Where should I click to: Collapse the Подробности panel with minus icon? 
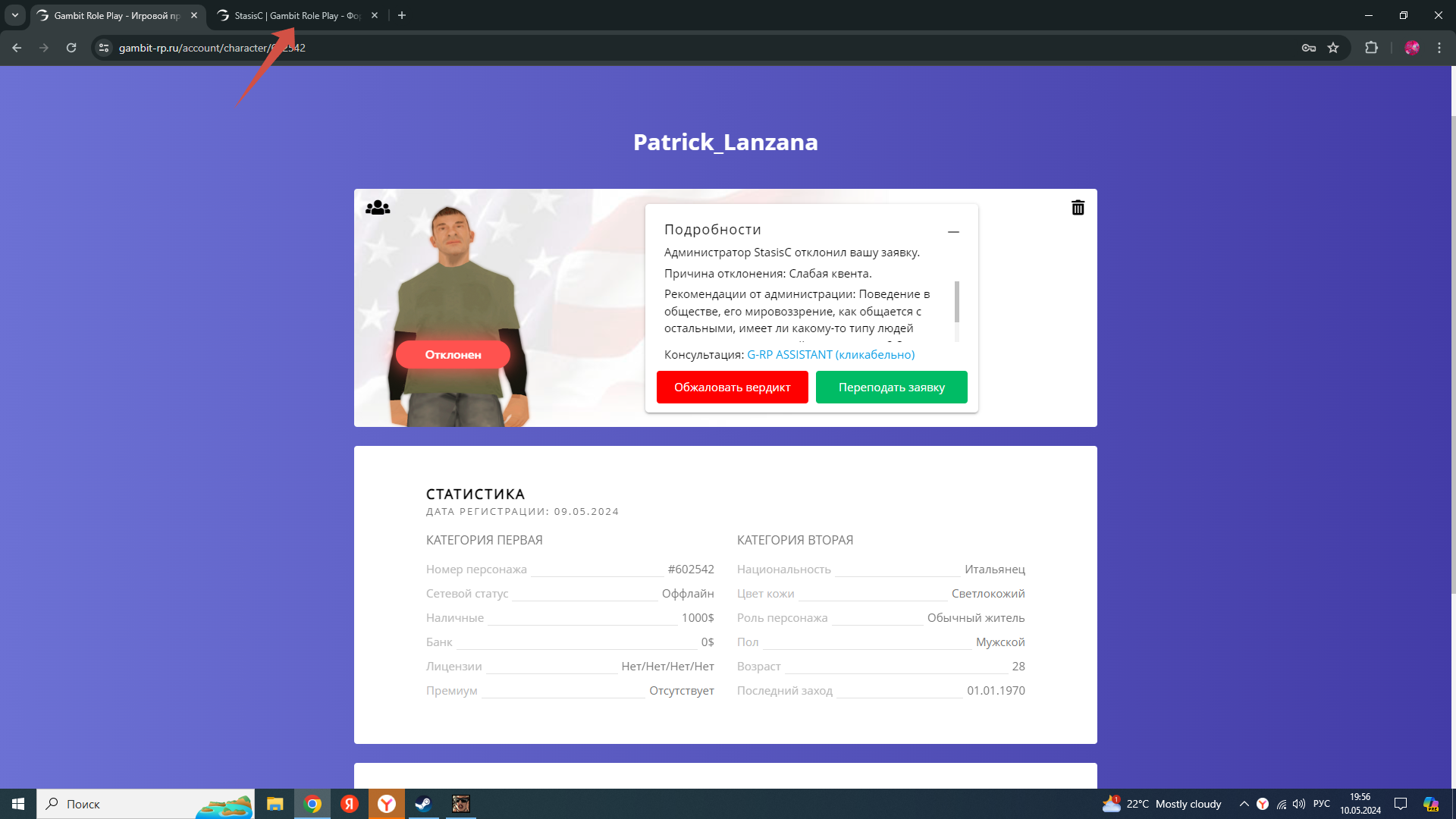point(953,231)
